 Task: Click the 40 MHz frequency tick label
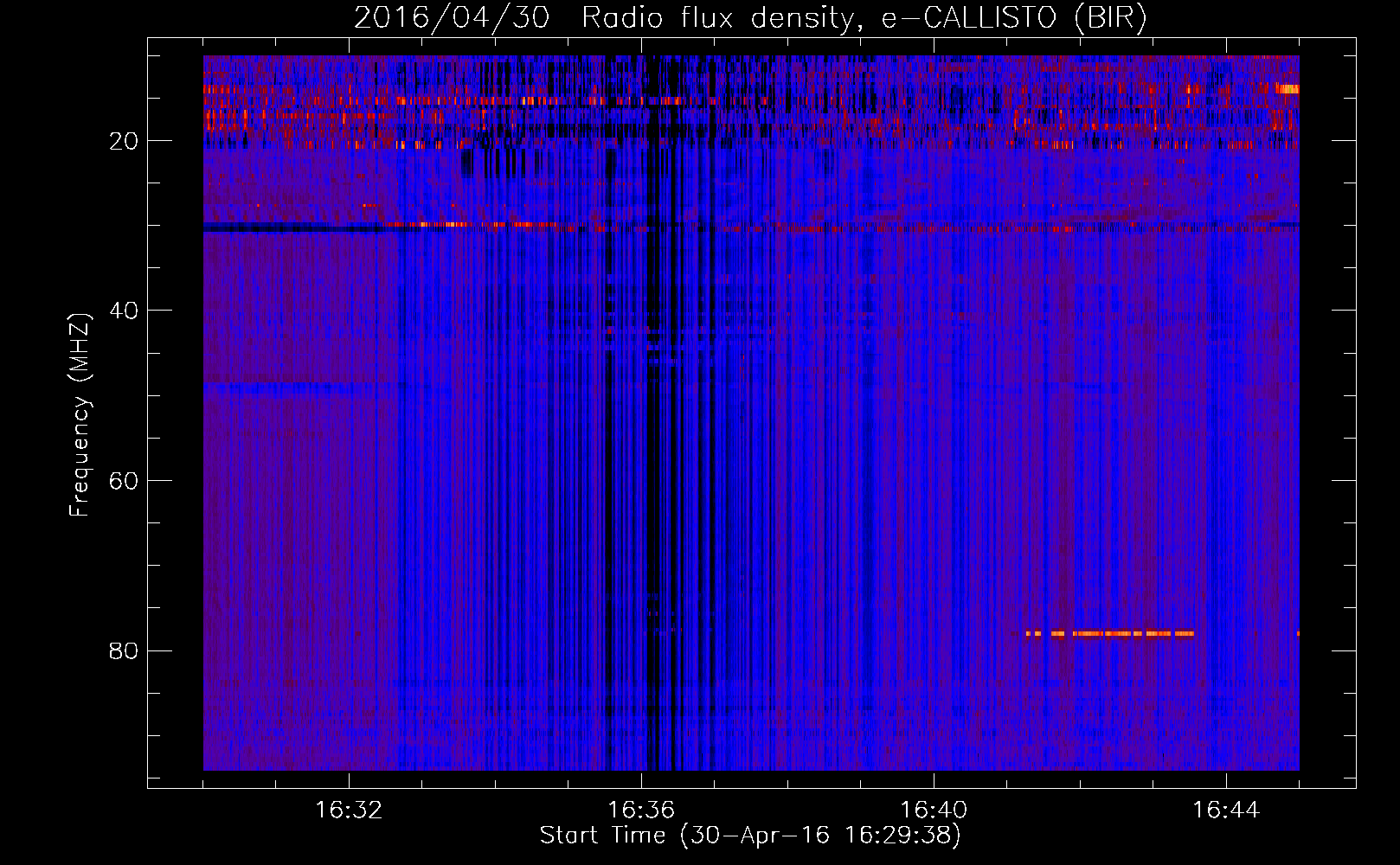coord(124,311)
